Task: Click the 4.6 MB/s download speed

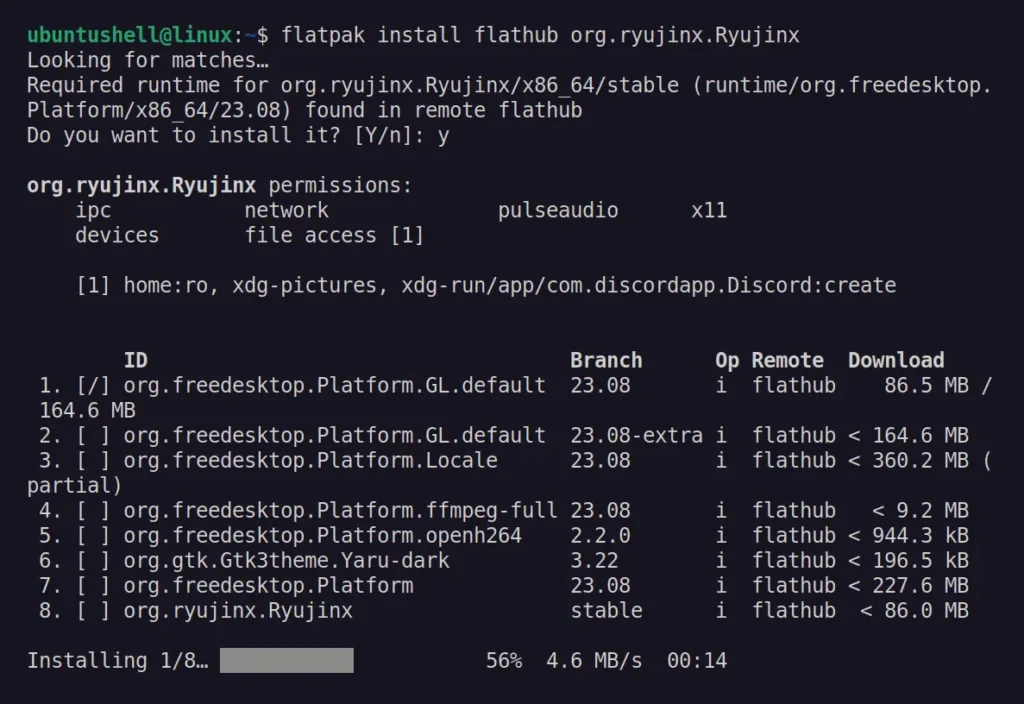Action: (x=594, y=660)
